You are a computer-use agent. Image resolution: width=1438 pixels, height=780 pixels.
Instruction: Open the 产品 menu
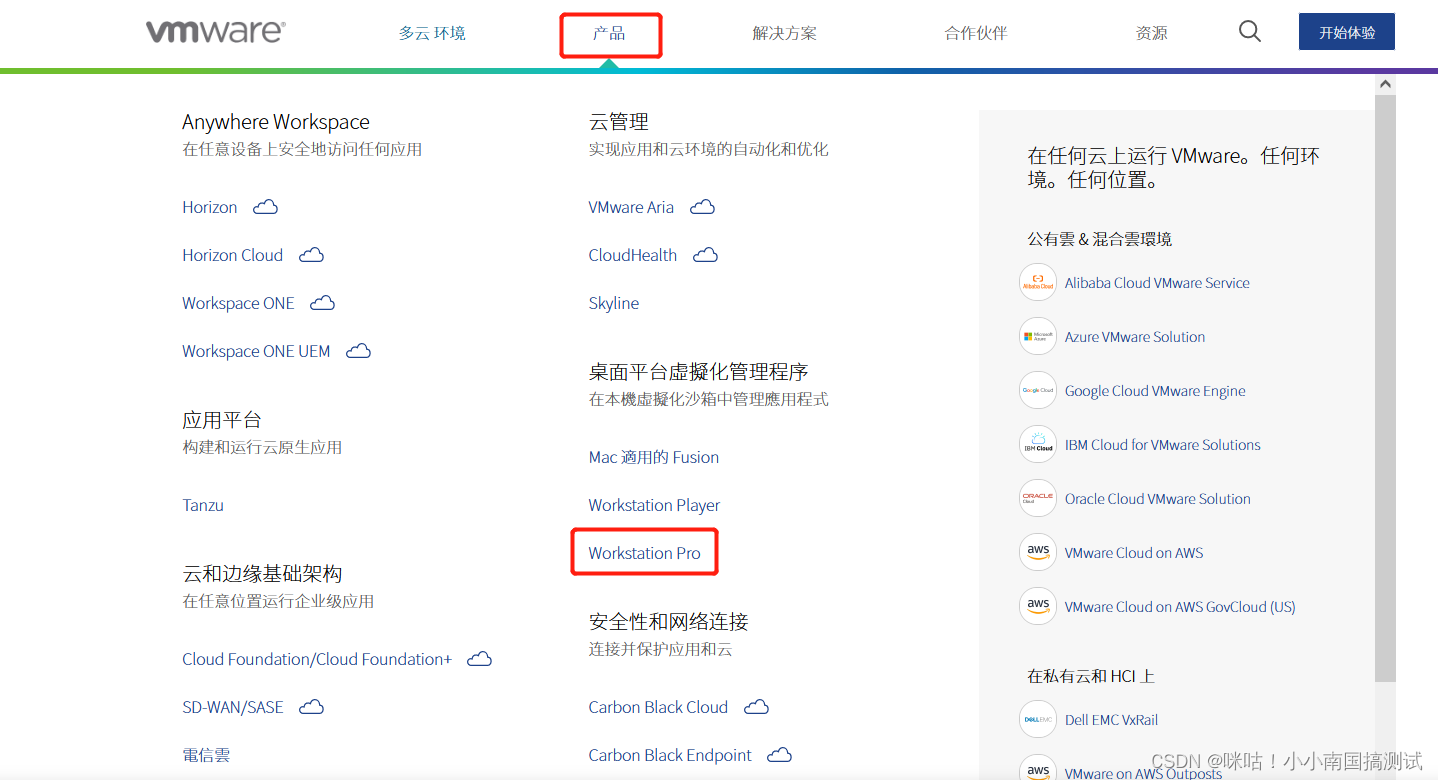click(610, 32)
